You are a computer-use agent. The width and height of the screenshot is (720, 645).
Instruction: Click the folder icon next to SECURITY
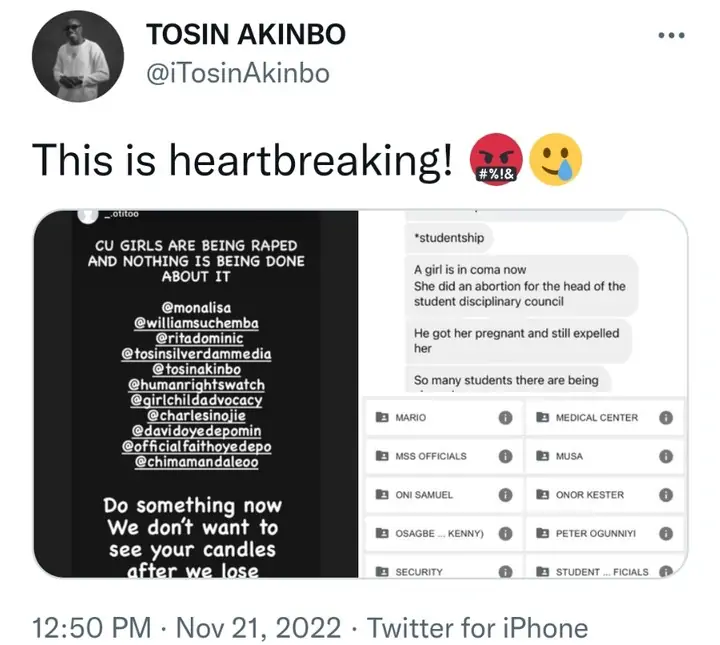(x=381, y=572)
